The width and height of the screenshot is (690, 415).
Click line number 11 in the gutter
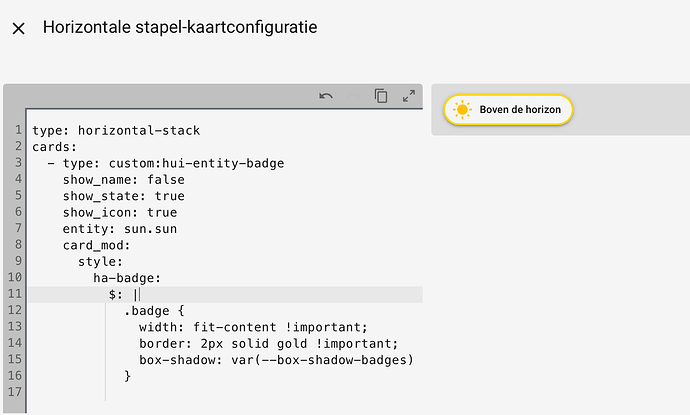click(x=15, y=294)
